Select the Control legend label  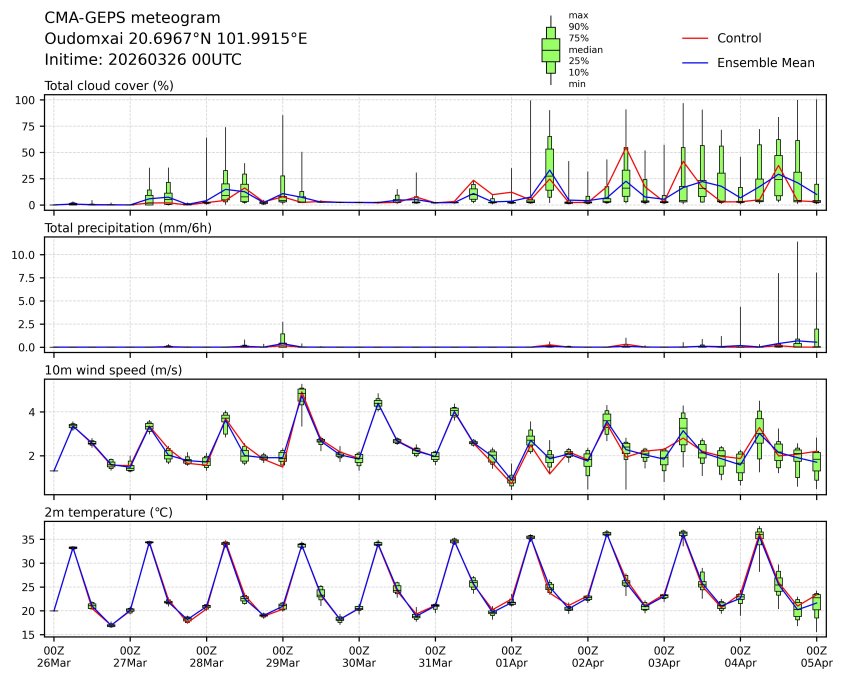(739, 38)
